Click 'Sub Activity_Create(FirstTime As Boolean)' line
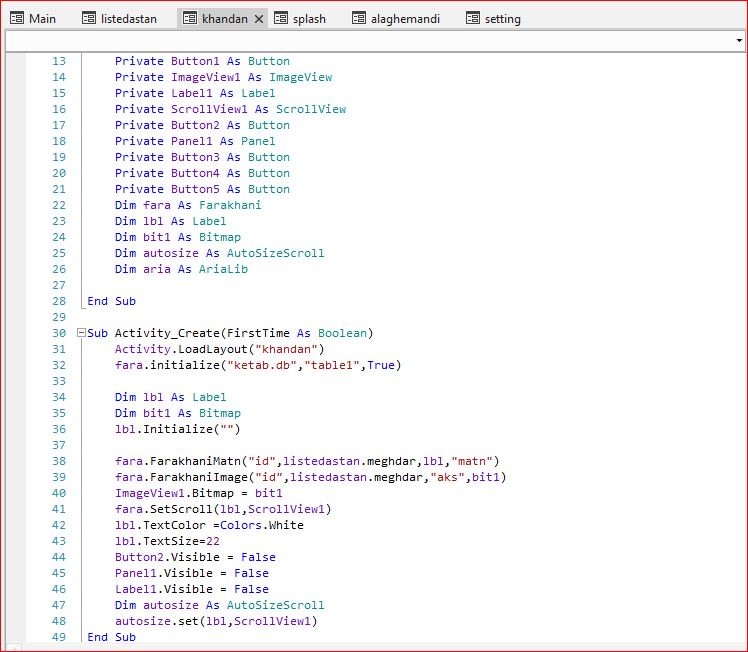This screenshot has width=748, height=652. tap(230, 333)
